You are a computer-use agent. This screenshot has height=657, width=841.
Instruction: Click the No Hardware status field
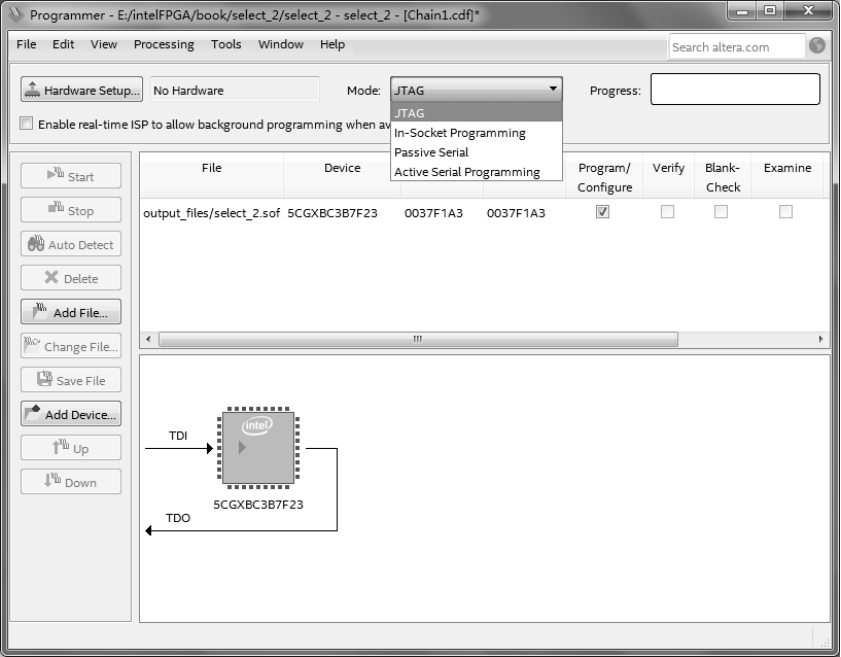pyautogui.click(x=235, y=90)
